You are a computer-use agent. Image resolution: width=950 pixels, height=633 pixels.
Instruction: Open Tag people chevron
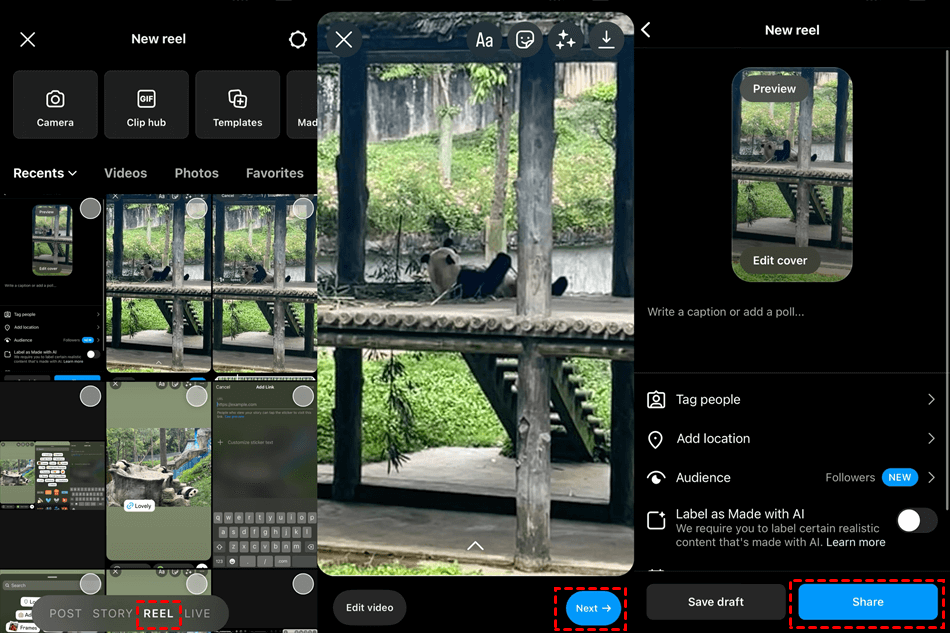(931, 400)
